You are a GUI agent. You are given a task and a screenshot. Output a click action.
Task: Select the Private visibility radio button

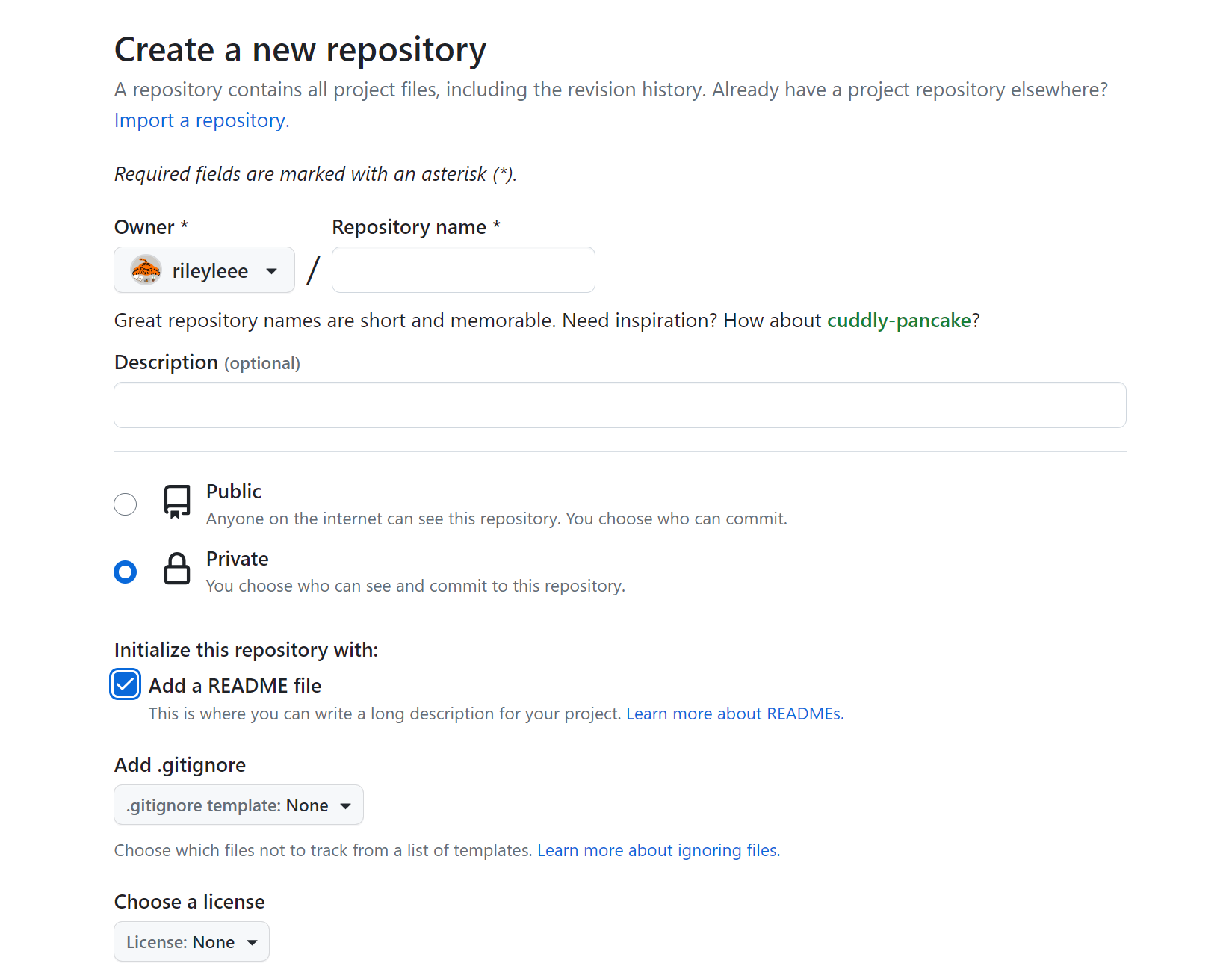tap(126, 572)
